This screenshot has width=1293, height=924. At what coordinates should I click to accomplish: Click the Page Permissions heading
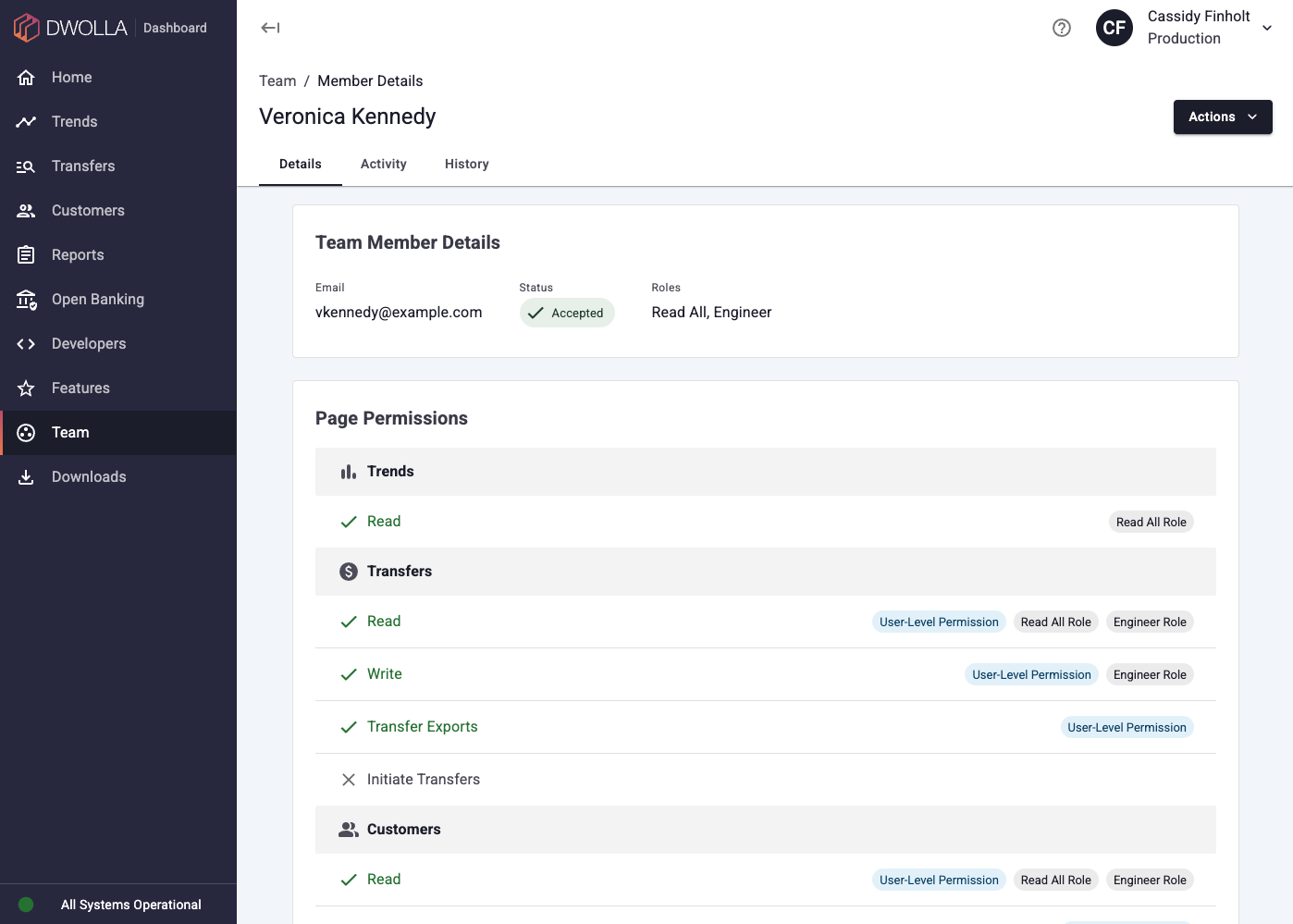391,418
